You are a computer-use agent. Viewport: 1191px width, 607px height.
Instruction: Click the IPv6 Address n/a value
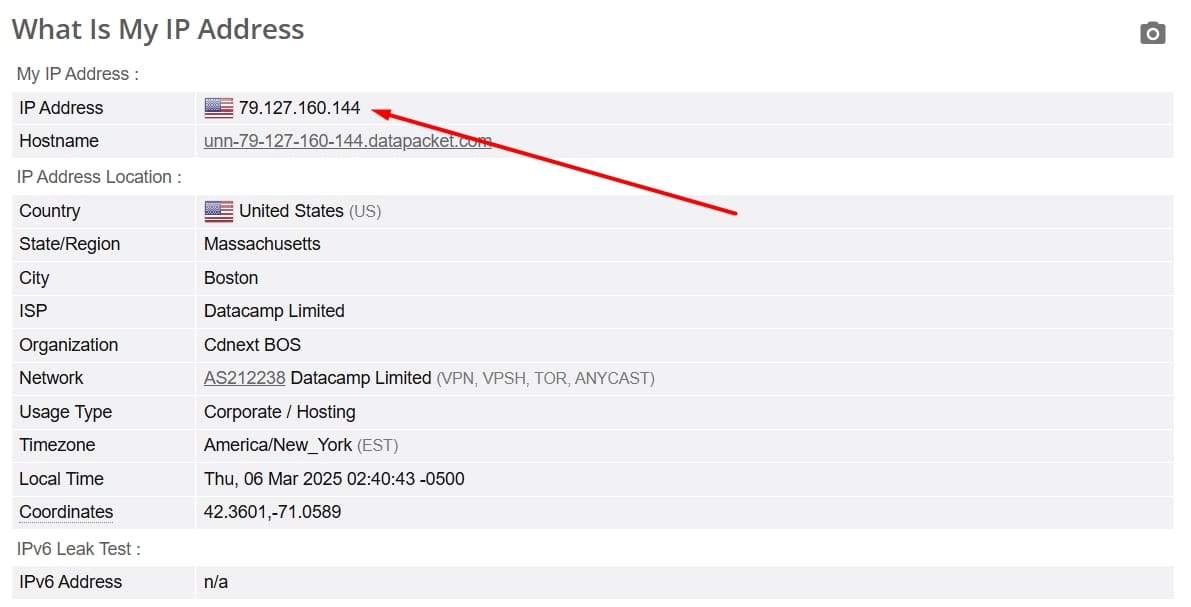coord(216,582)
